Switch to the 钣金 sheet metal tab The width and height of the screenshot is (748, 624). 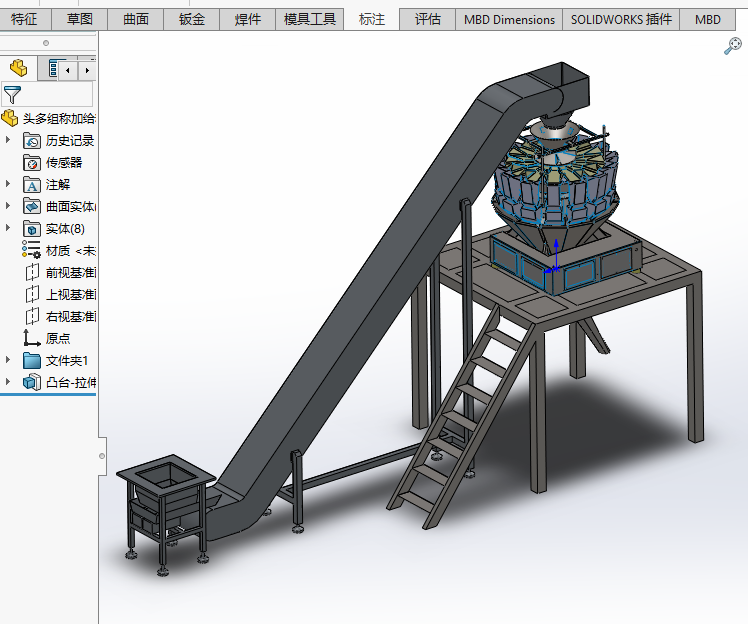tap(191, 19)
